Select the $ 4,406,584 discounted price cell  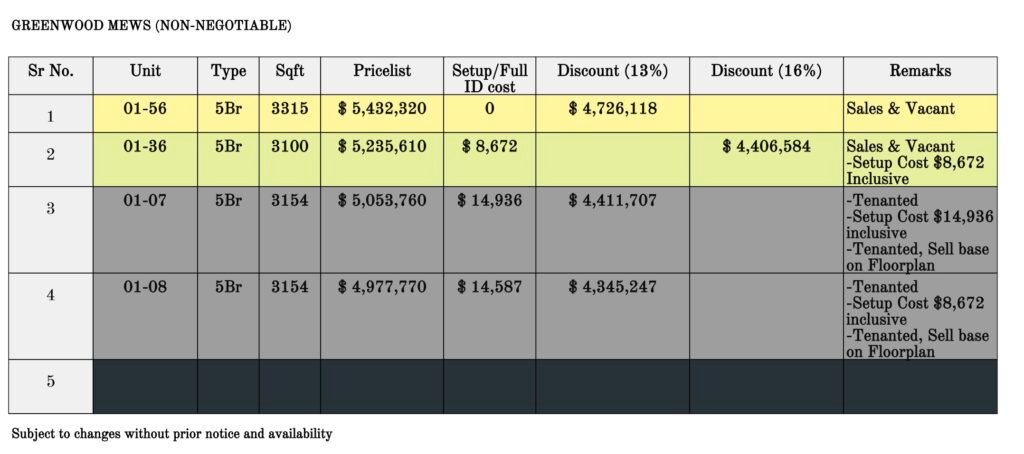pos(766,160)
